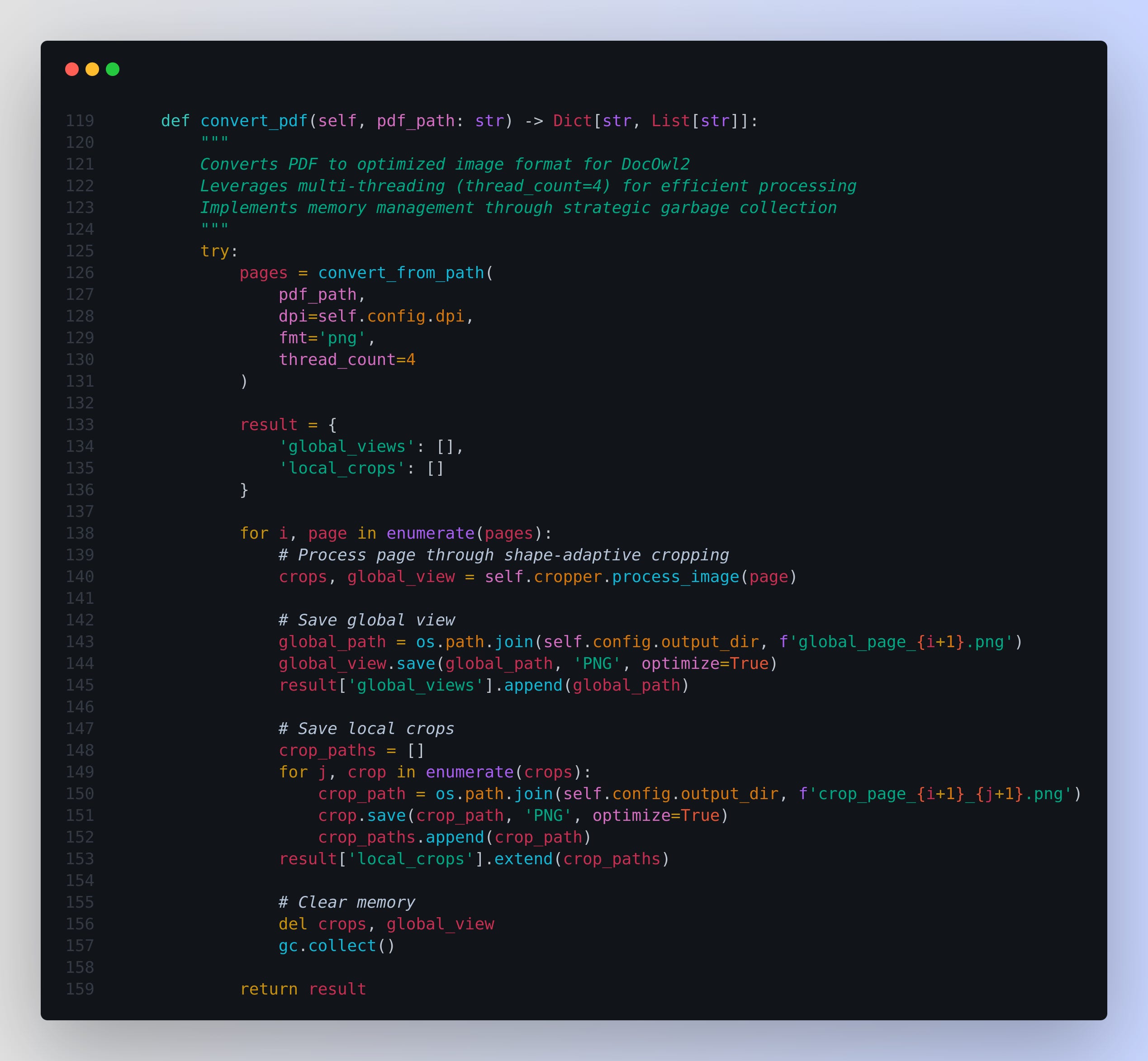1148x1061 pixels.
Task: Click the 'local_crops' key on line 135
Action: [x=342, y=469]
